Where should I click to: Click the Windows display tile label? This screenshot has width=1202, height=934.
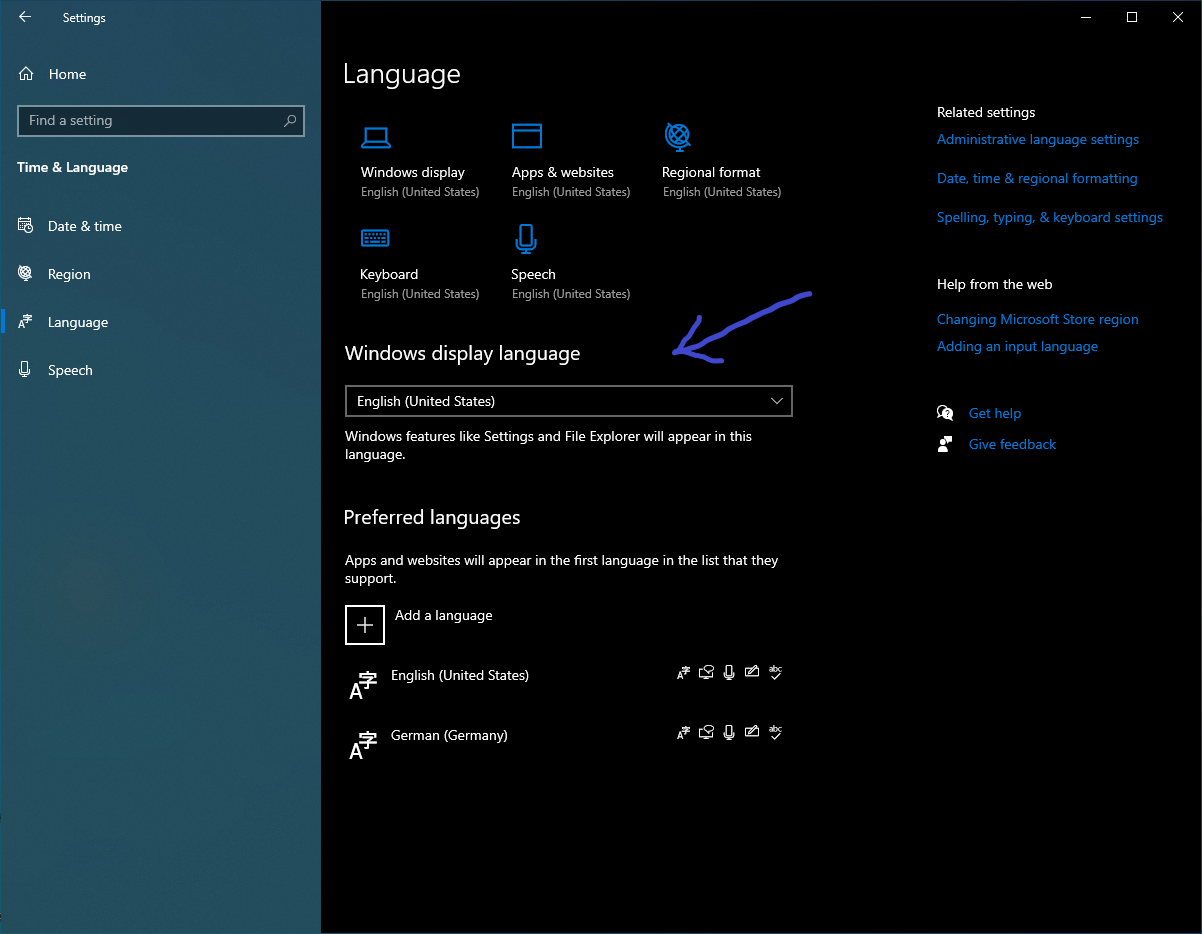click(413, 172)
